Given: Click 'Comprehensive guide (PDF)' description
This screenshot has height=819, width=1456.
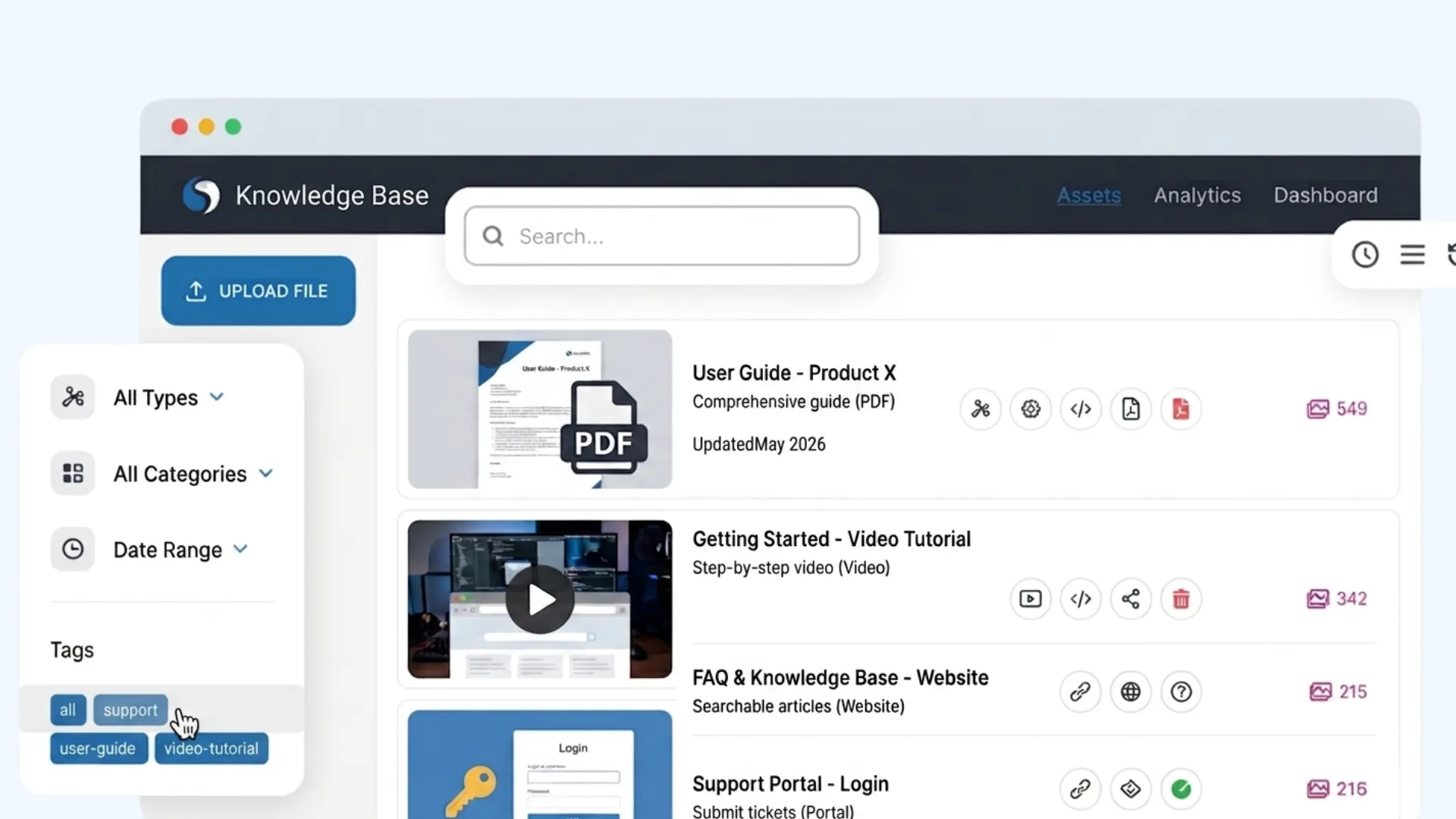Looking at the screenshot, I should tap(793, 402).
